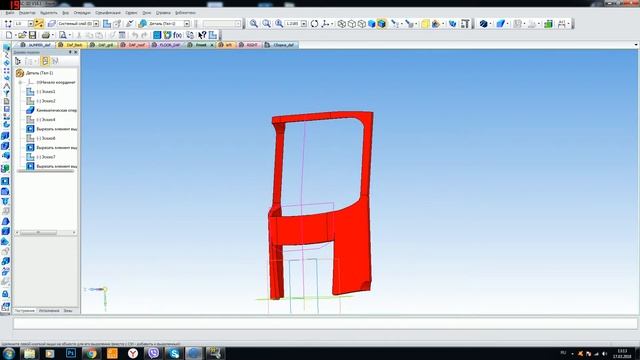Toggle the blue panel icon beside Variables f(x)
Image resolution: width=640 pixels, height=360 pixels.
click(x=157, y=36)
